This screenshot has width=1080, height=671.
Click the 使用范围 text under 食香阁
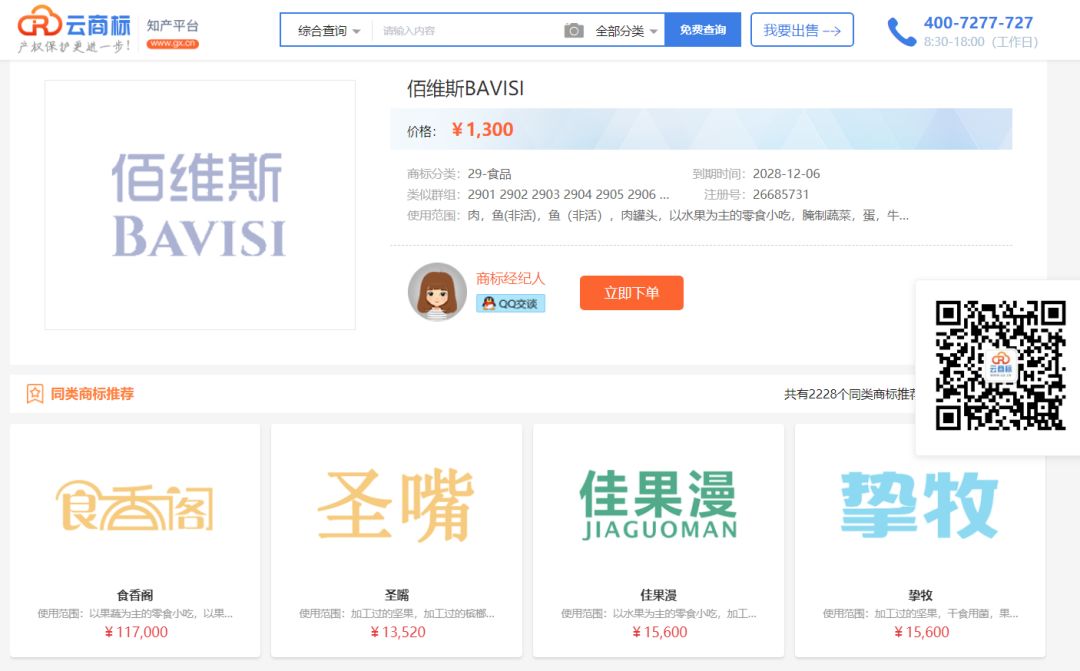[135, 613]
